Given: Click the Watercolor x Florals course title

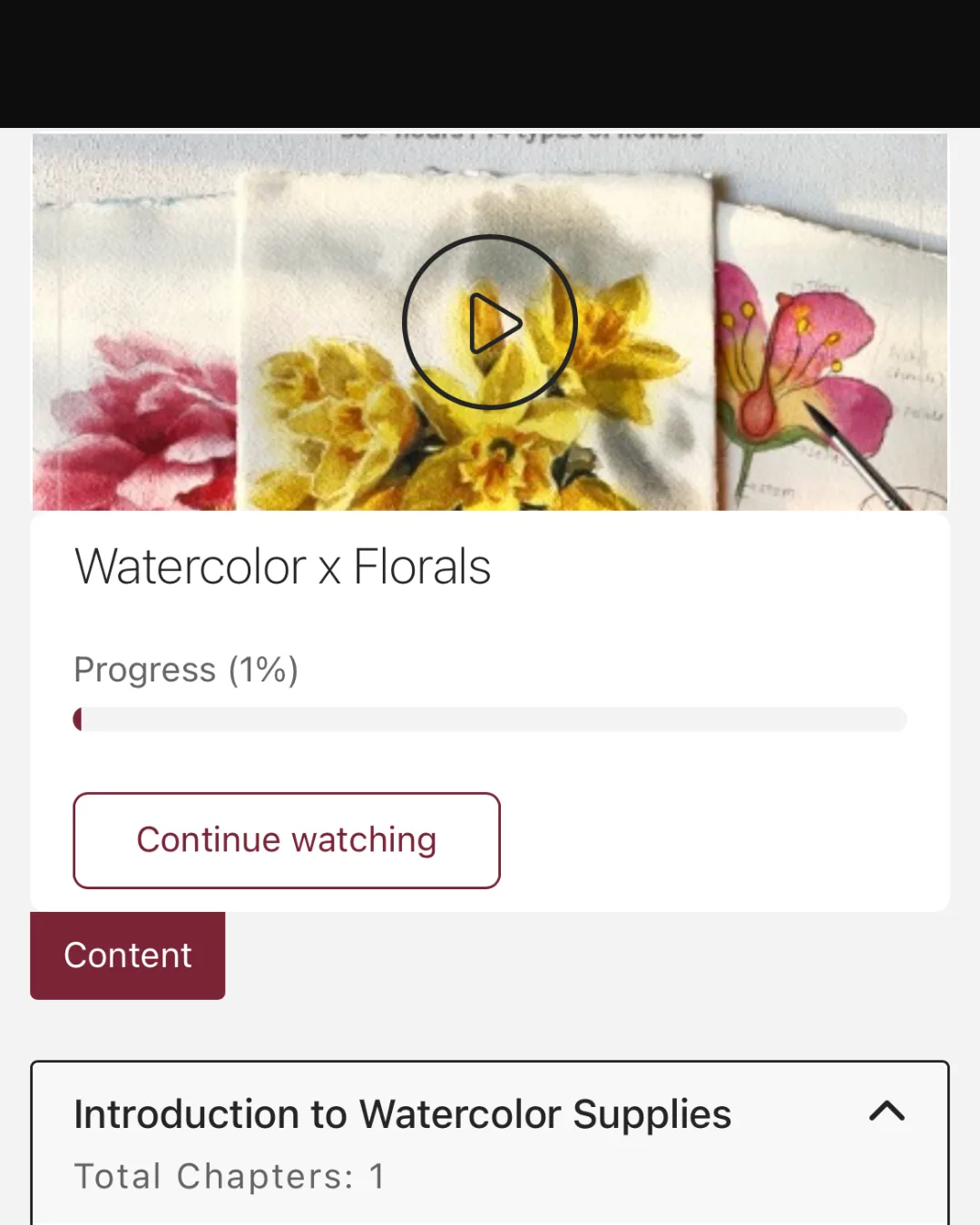Looking at the screenshot, I should (x=282, y=567).
